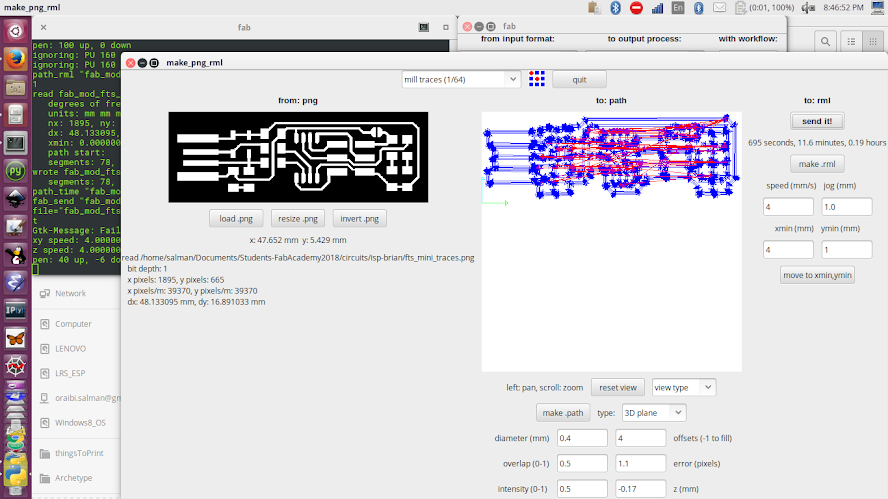This screenshot has height=499, width=888.
Task: Click the overlap (0-1) input field
Action: tap(582, 463)
